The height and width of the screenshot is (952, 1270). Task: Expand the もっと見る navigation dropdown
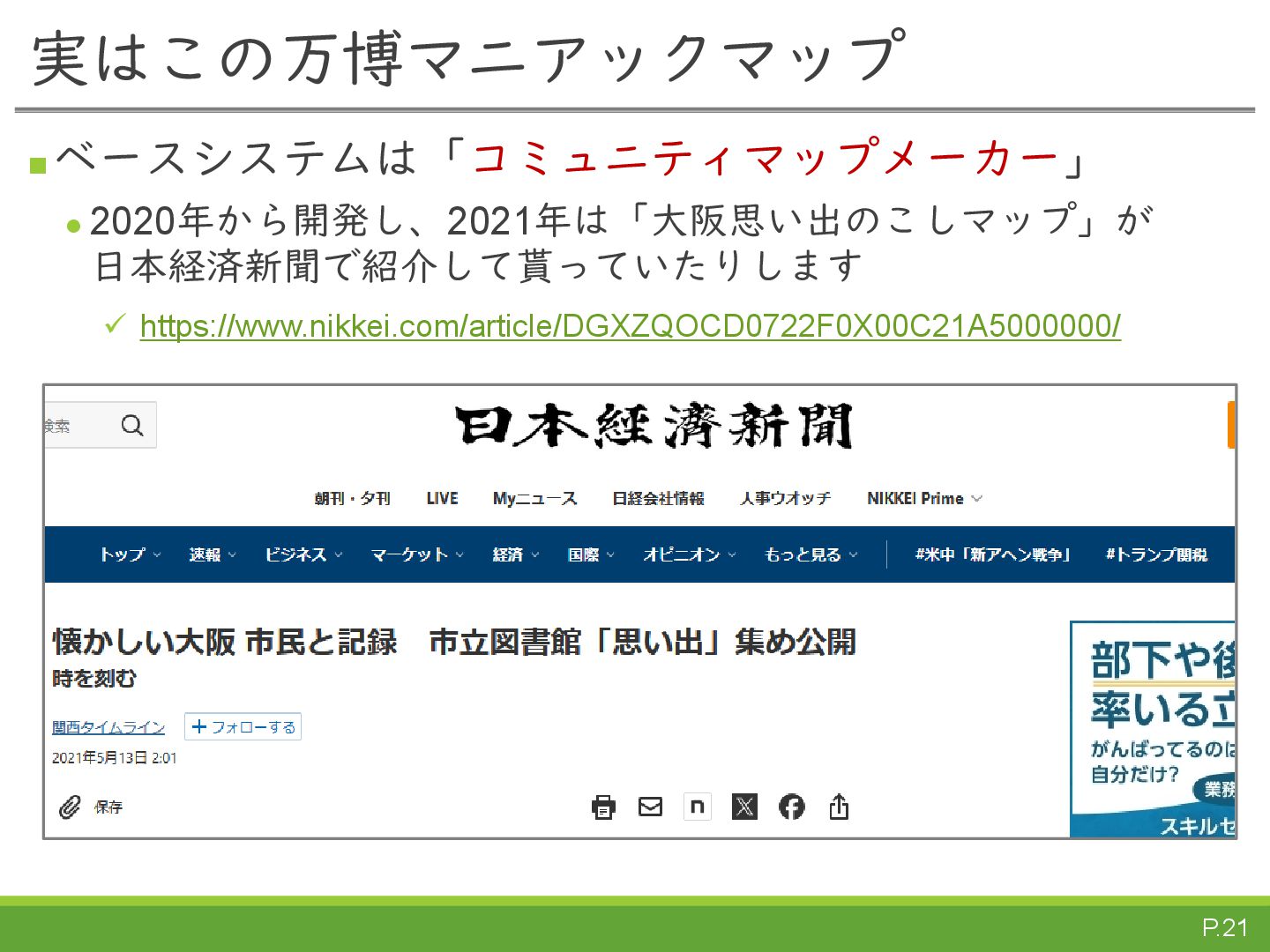(811, 554)
